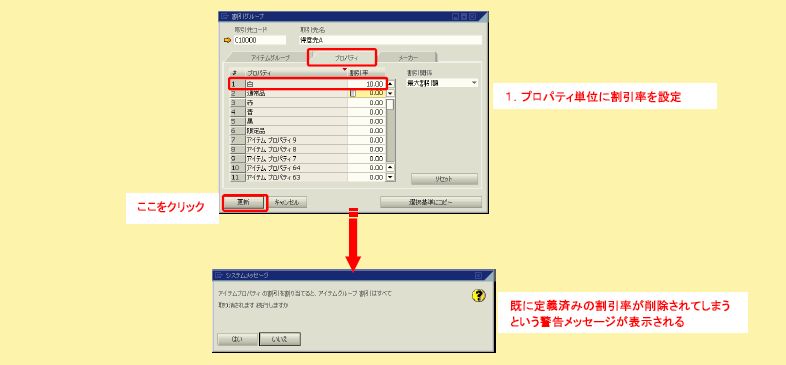The width and height of the screenshot is (786, 365).
Task: Confirm with はい in the system message
Action: click(237, 339)
